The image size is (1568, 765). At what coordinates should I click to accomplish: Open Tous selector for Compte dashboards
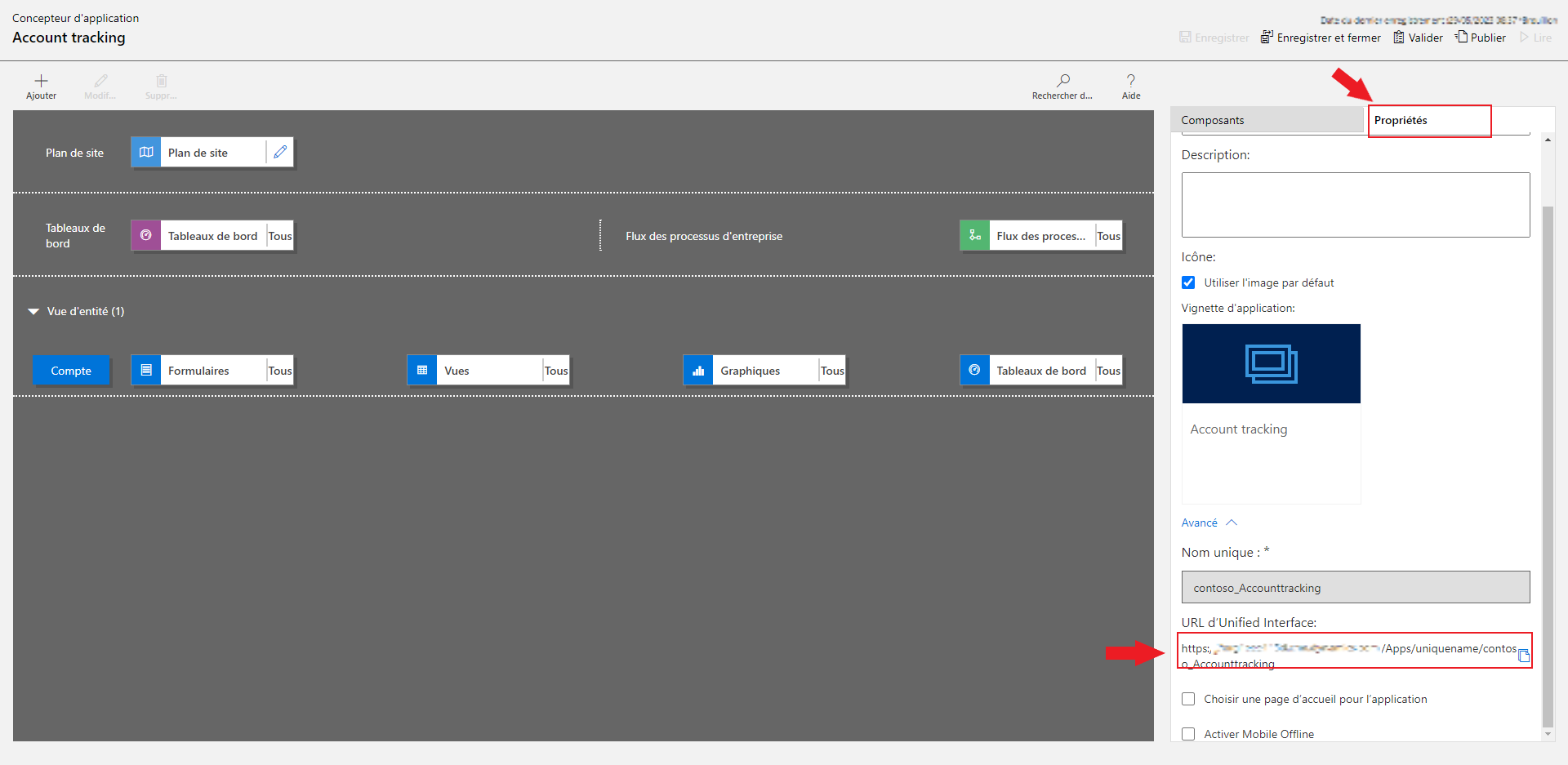[x=1108, y=371]
